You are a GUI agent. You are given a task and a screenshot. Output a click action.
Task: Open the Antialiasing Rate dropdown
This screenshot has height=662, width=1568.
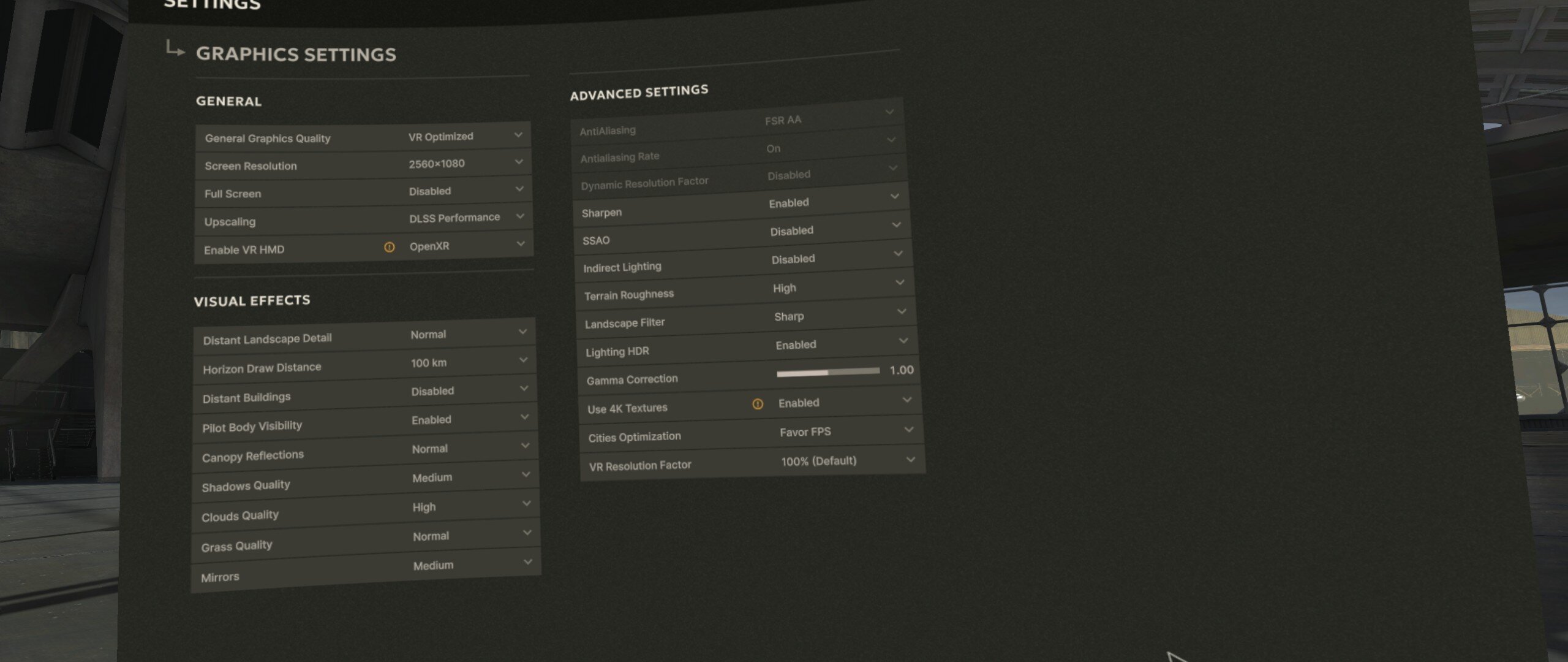click(832, 145)
